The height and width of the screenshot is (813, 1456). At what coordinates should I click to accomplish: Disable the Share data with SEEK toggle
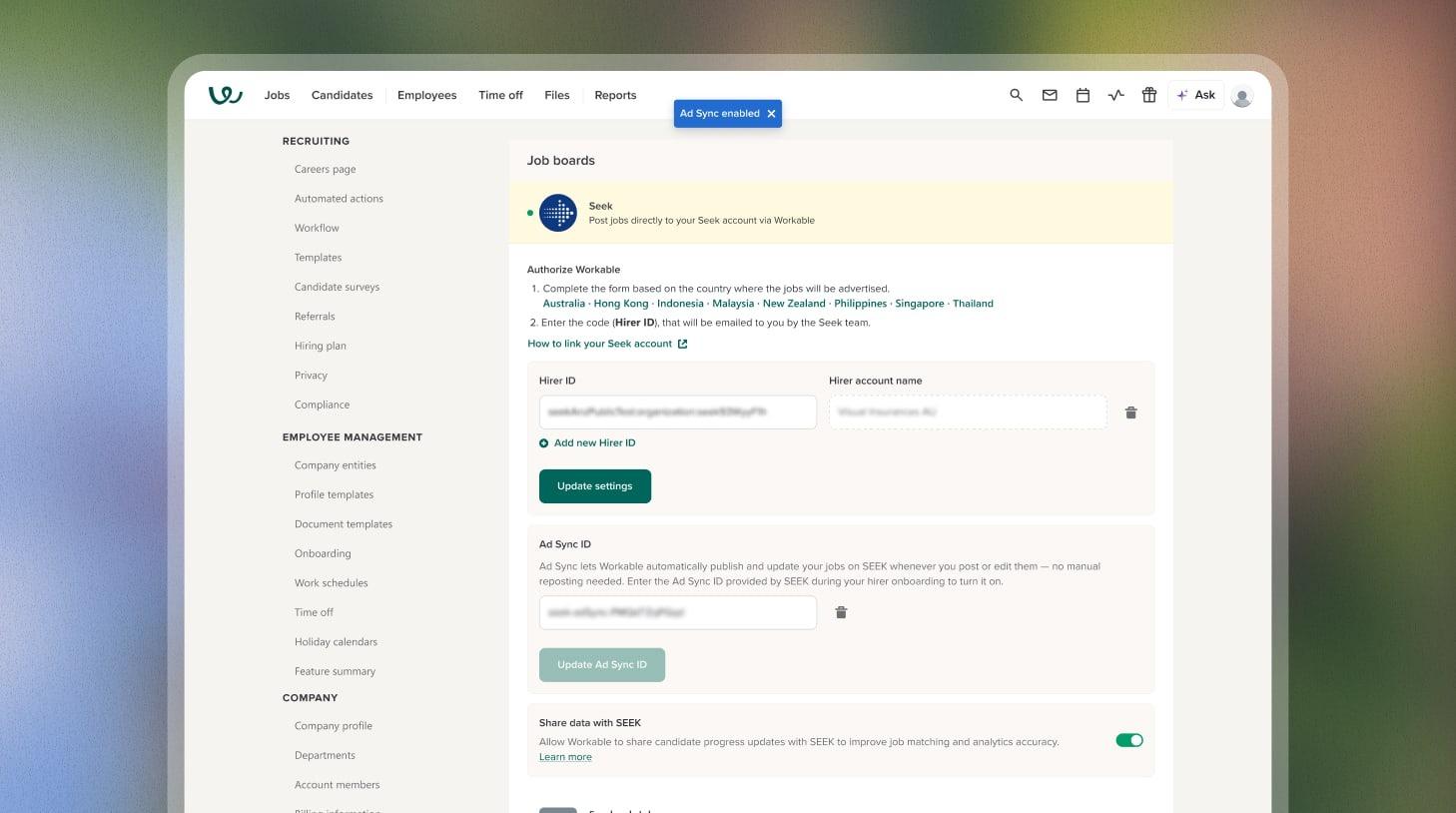1129,740
